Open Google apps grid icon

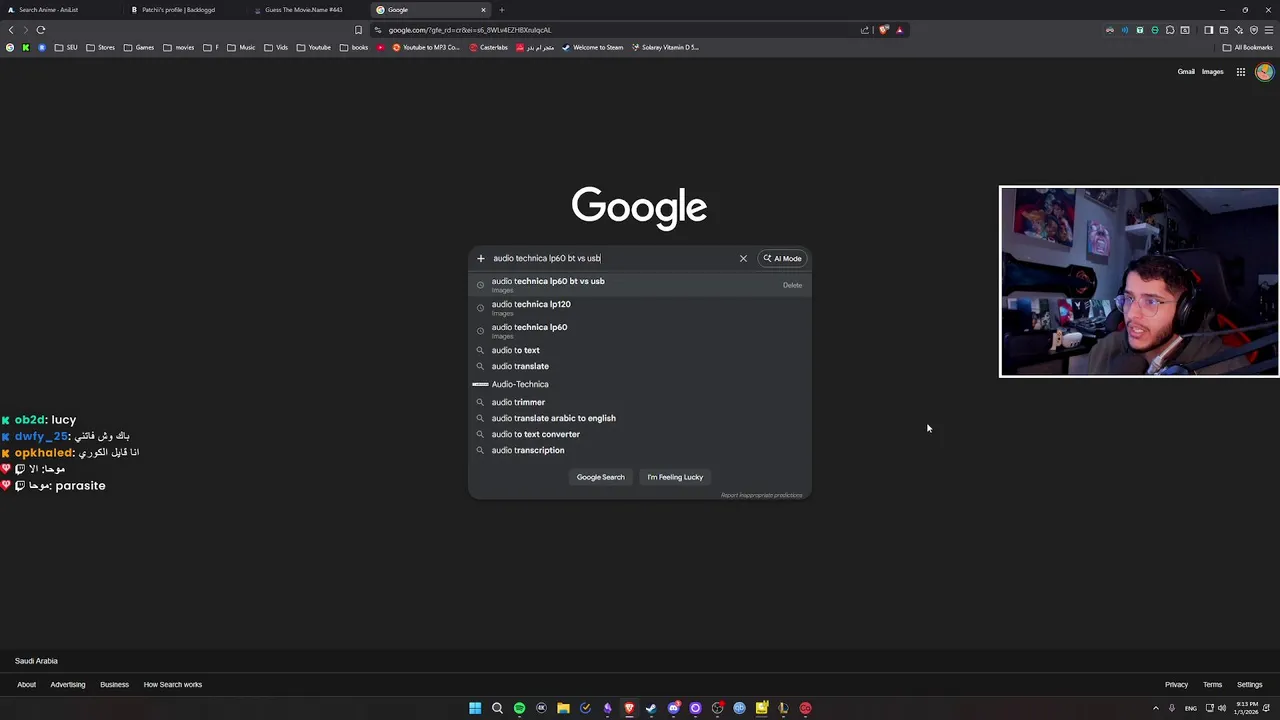[x=1241, y=72]
